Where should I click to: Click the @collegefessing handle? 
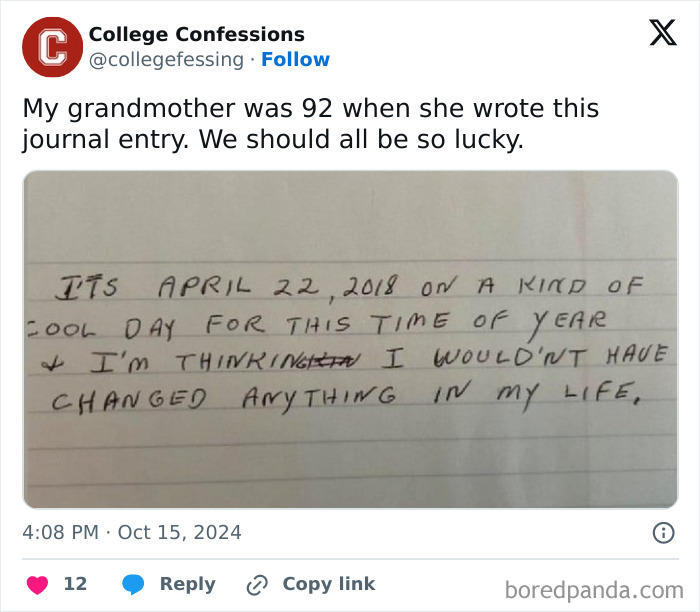tap(166, 60)
